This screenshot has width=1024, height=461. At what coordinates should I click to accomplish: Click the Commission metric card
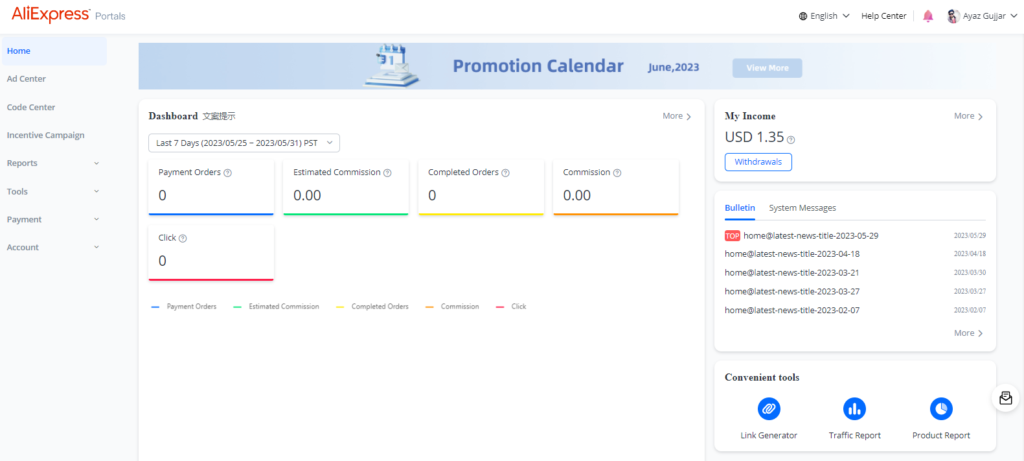click(x=616, y=187)
